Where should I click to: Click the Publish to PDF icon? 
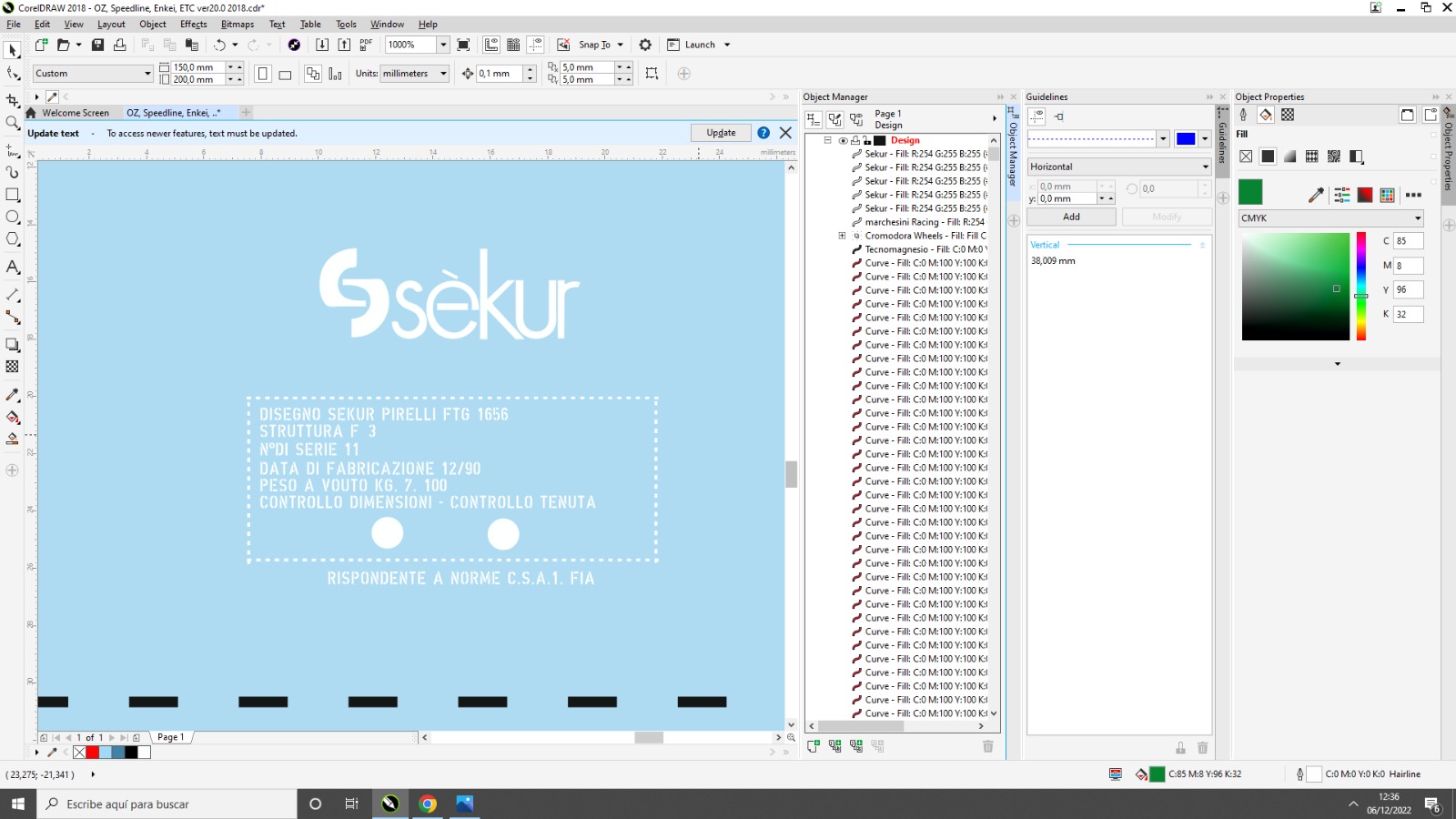[366, 45]
